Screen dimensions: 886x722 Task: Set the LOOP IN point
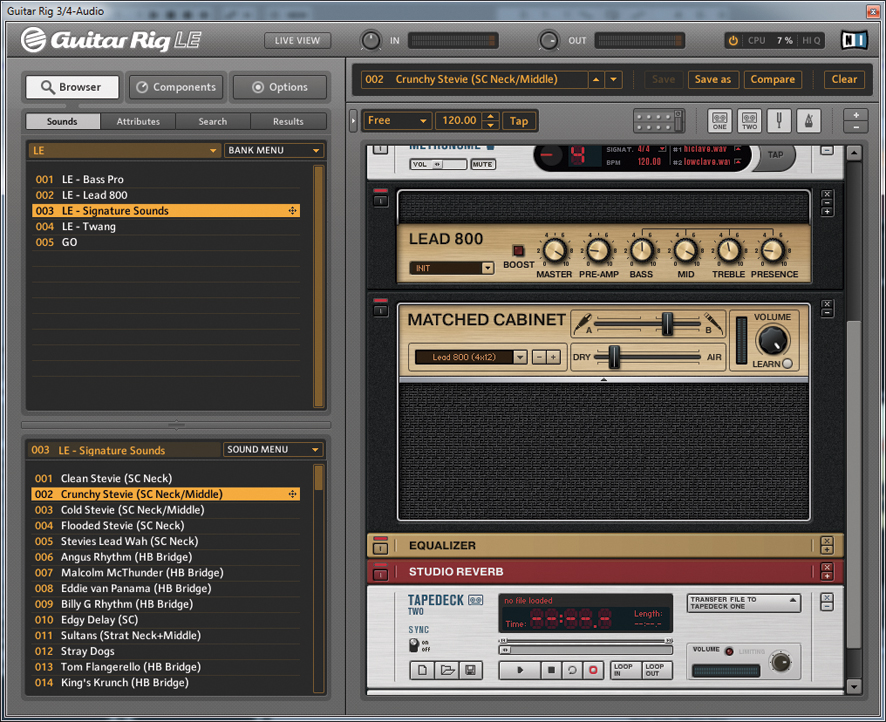coord(625,670)
